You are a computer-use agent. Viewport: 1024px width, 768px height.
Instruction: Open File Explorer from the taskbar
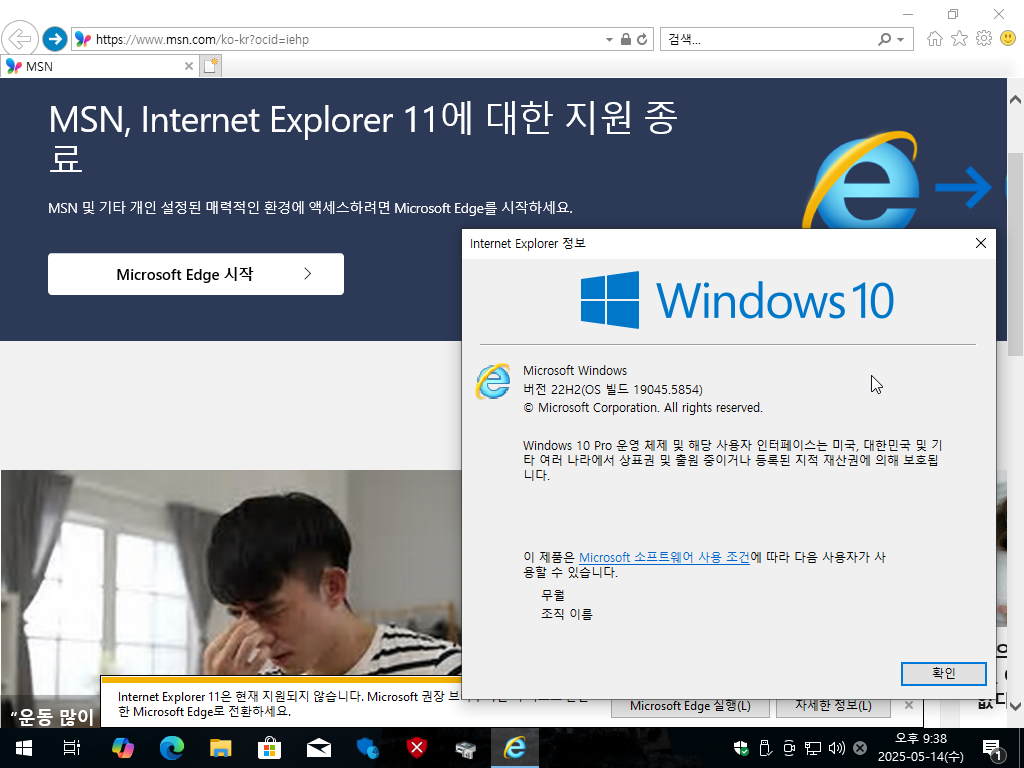221,748
